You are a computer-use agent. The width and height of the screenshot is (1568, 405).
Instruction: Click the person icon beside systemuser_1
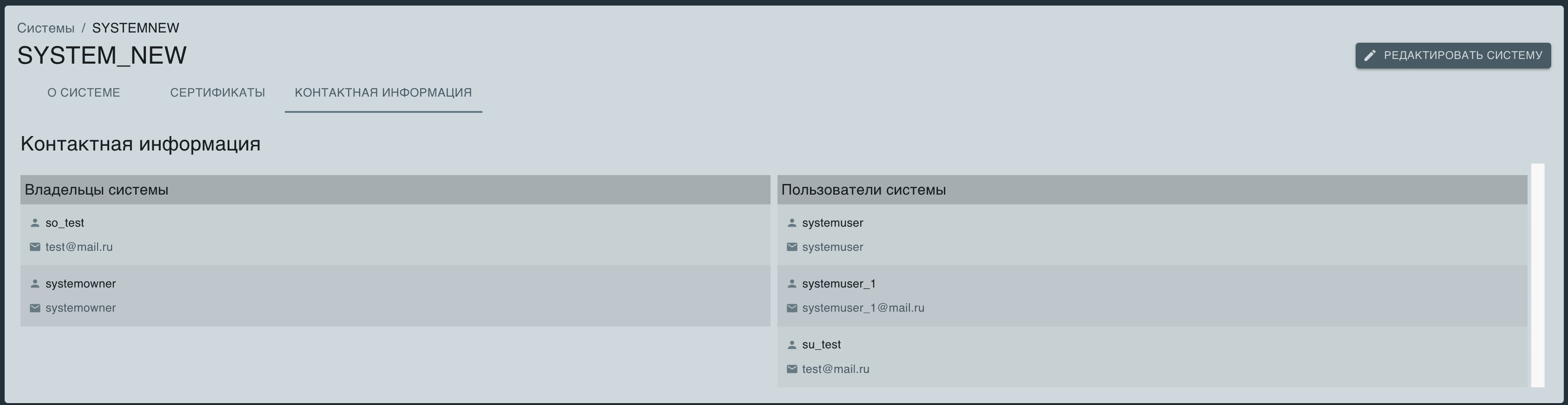pos(791,284)
